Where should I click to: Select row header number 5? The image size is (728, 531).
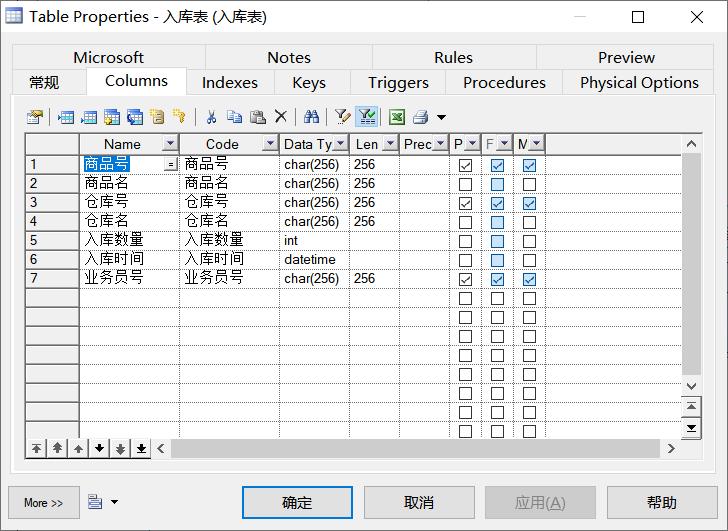click(52, 240)
